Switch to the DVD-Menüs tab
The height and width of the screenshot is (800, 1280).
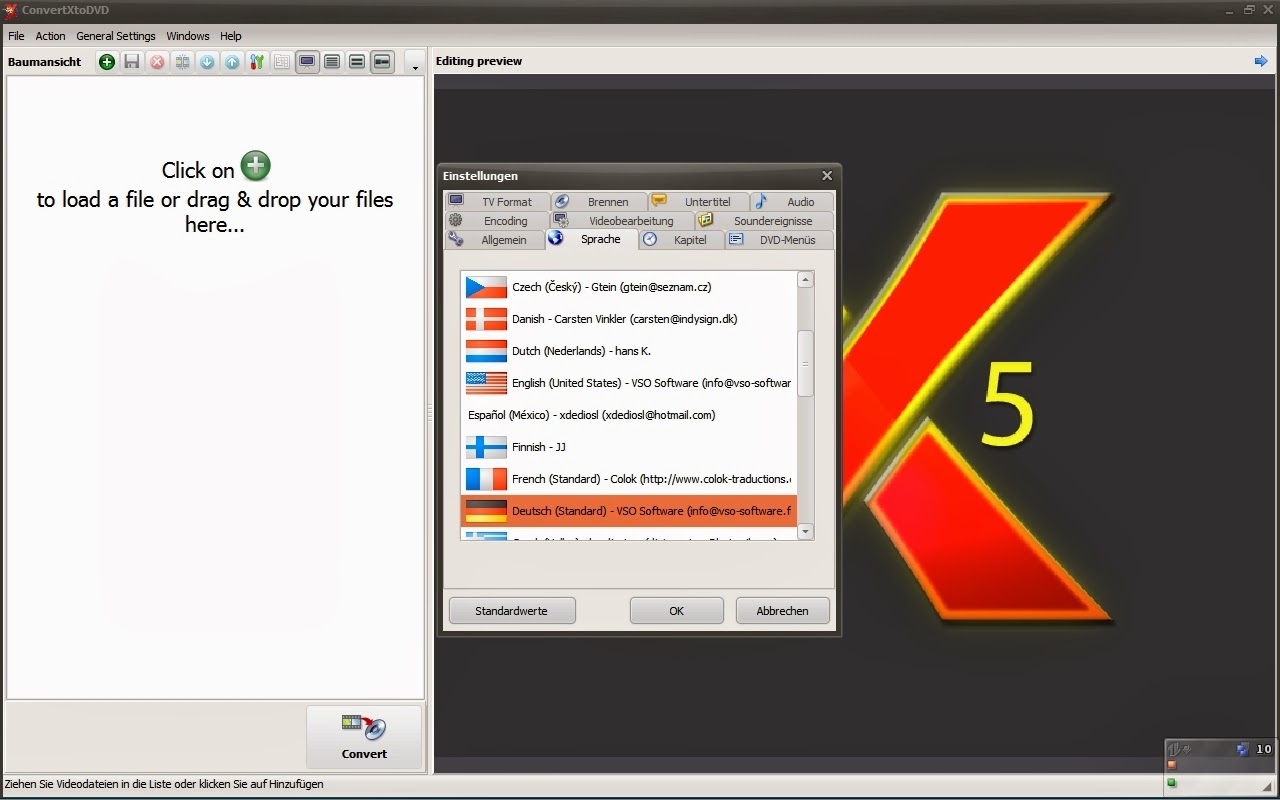click(x=779, y=239)
